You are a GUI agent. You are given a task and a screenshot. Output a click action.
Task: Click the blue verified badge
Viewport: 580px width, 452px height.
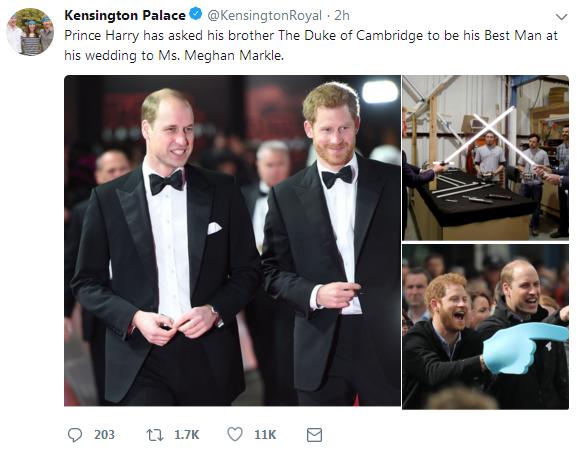[196, 15]
